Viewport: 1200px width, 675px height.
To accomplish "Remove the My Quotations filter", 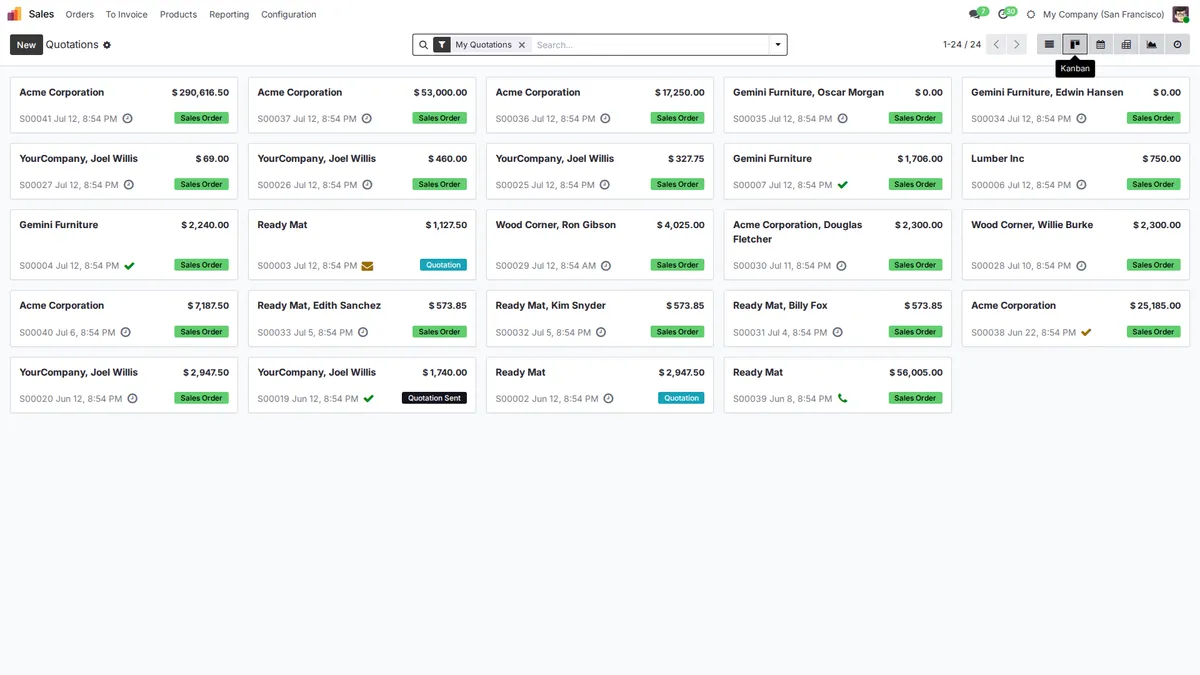I will point(521,45).
